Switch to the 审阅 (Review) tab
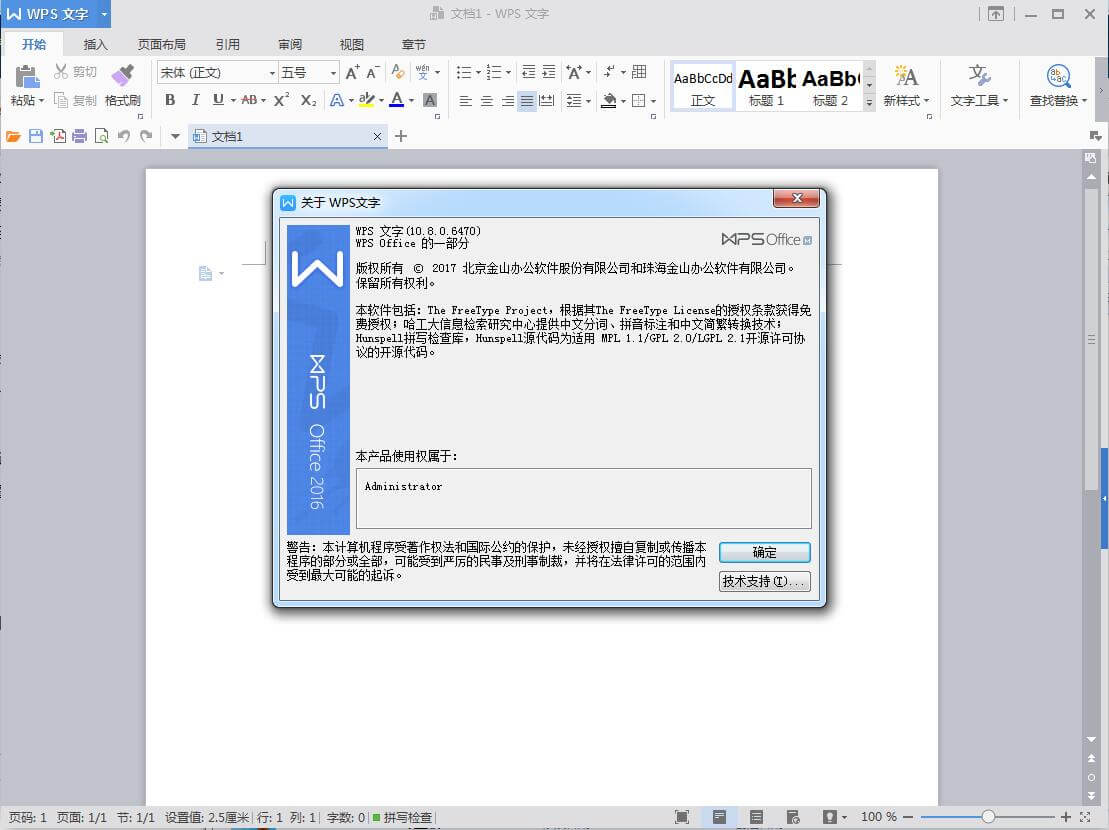 tap(290, 45)
